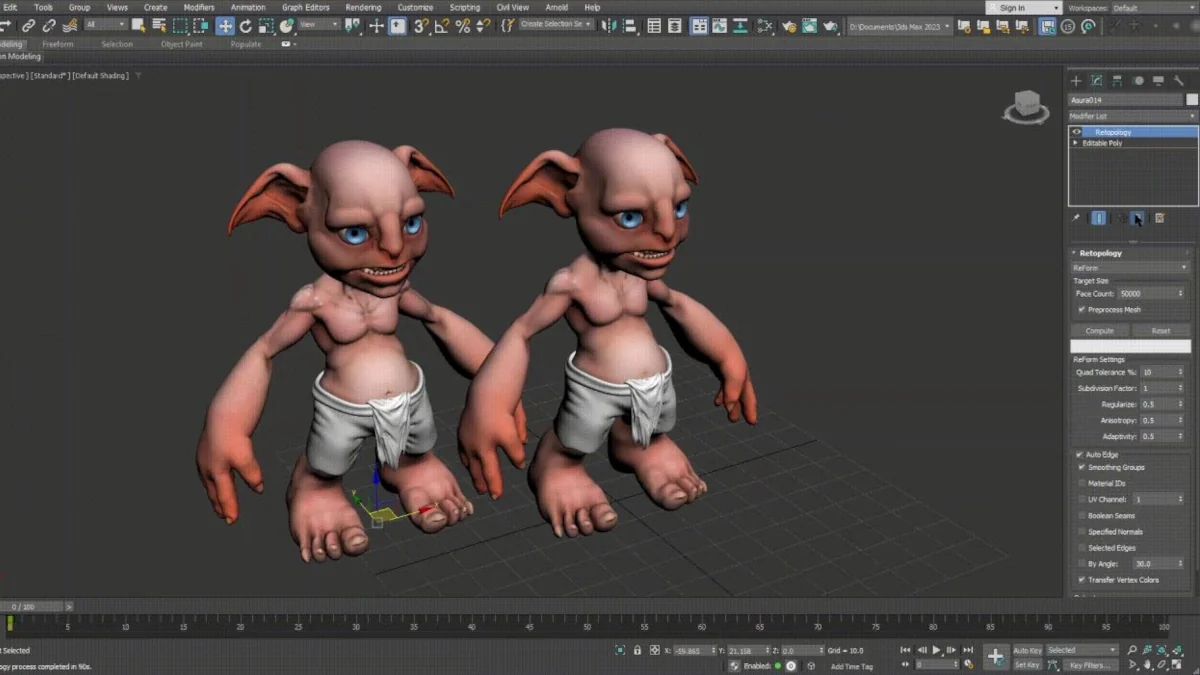The height and width of the screenshot is (675, 1200).
Task: Open the Material Editor
Action: pyautogui.click(x=764, y=25)
